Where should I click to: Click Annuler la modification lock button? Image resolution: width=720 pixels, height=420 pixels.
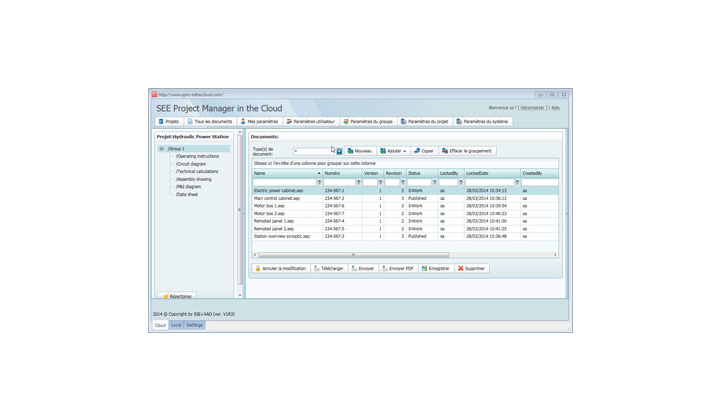pyautogui.click(x=280, y=268)
